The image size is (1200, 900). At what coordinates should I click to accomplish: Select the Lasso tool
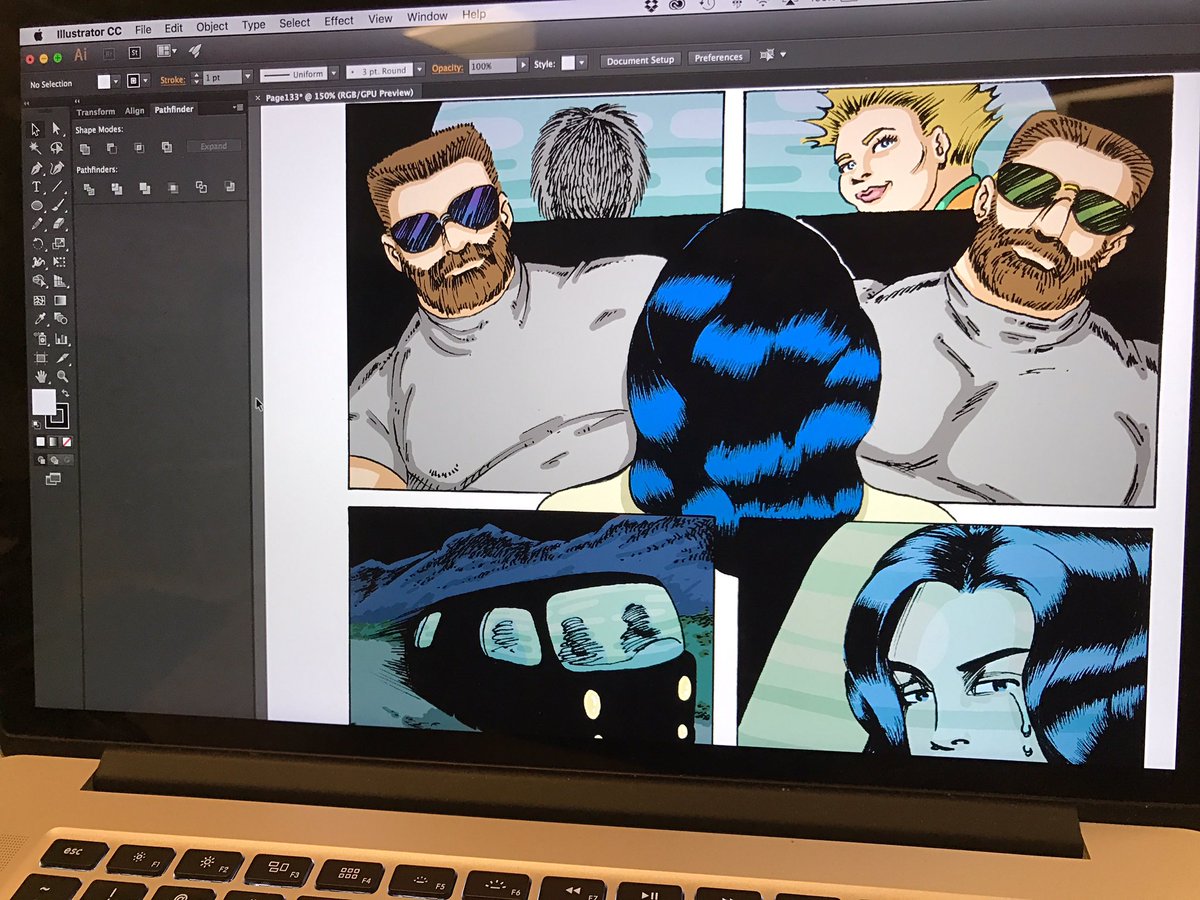pyautogui.click(x=58, y=148)
